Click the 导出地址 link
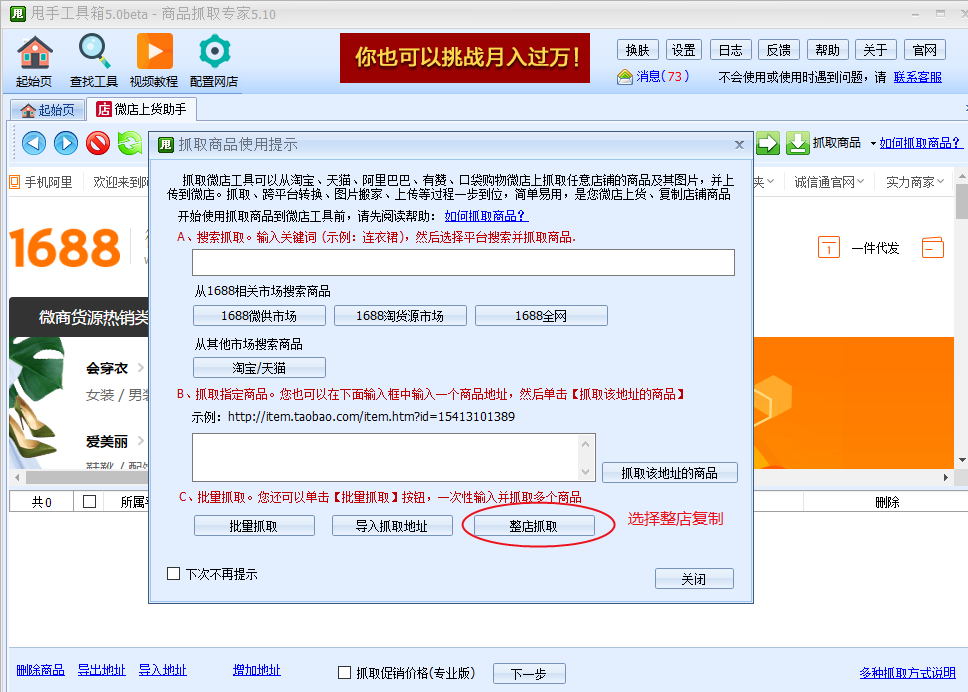968x692 pixels. (x=101, y=670)
